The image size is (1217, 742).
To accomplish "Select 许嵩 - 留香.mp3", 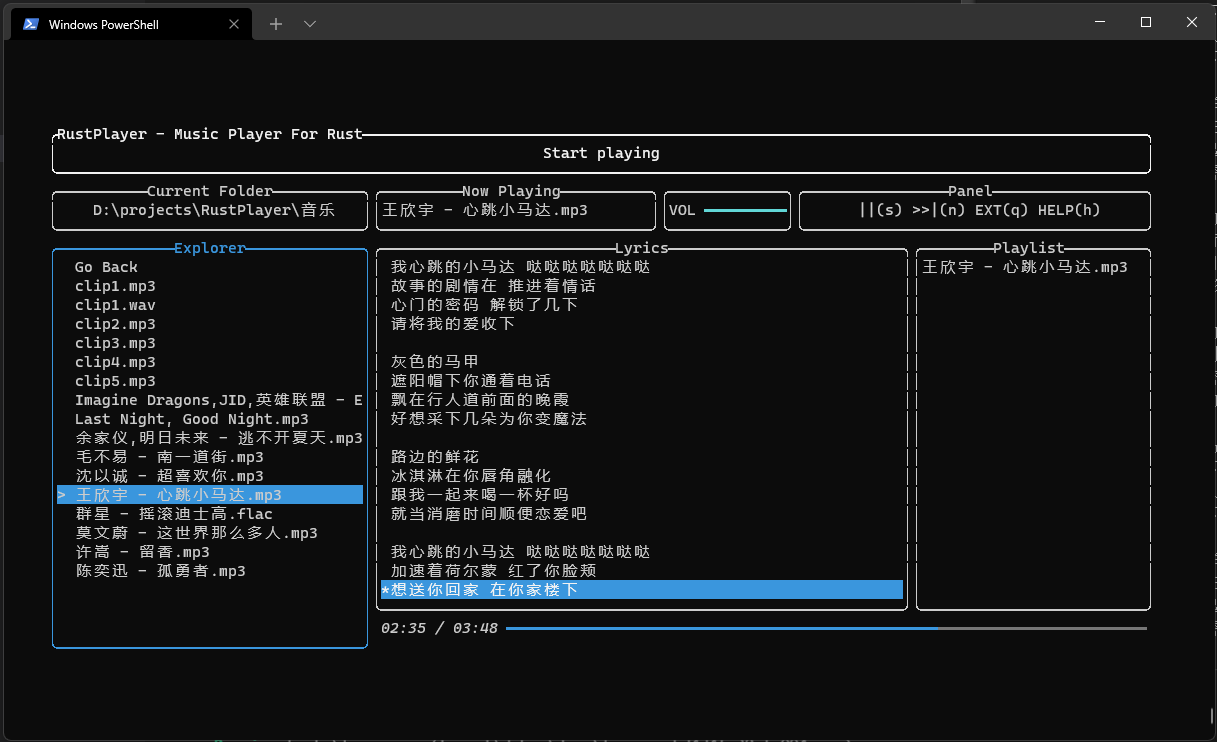I will click(x=142, y=552).
